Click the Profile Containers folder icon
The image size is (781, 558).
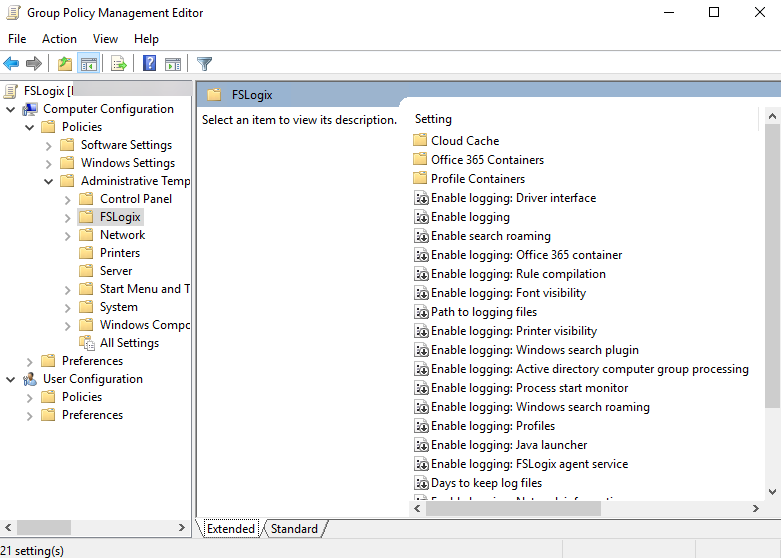click(420, 178)
